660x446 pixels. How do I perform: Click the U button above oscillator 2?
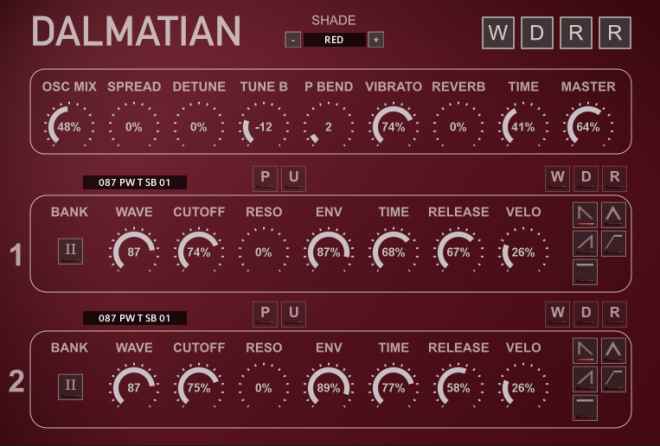293,314
